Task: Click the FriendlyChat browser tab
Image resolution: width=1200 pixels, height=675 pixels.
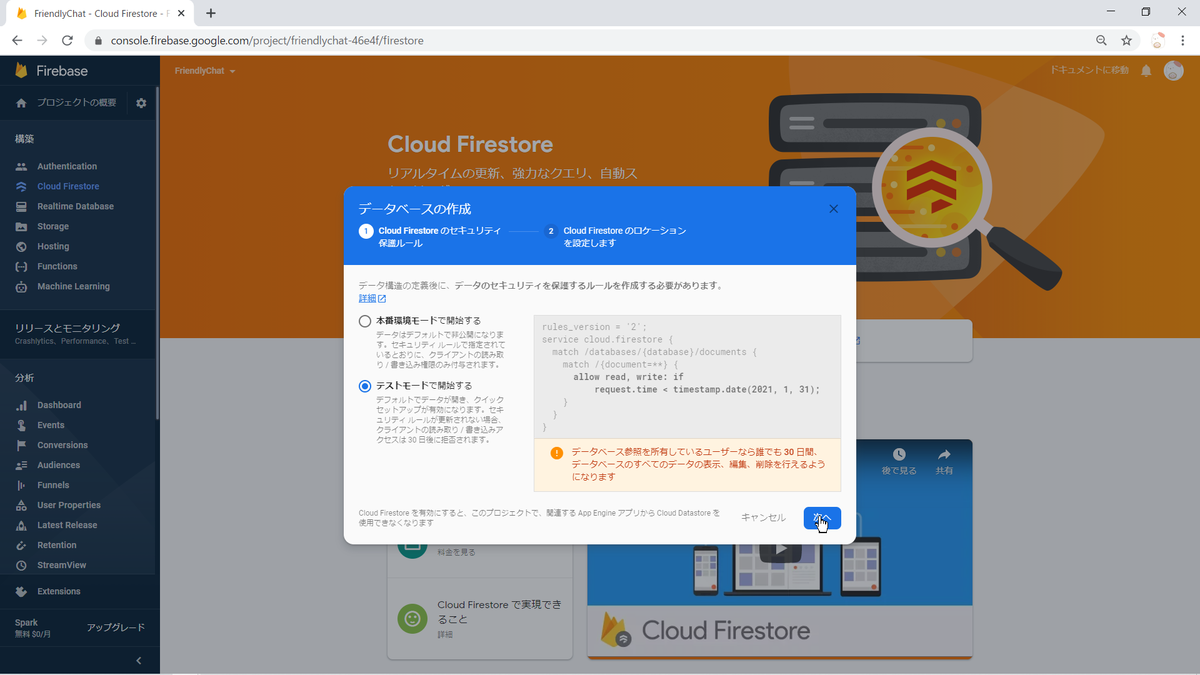Action: (100, 13)
